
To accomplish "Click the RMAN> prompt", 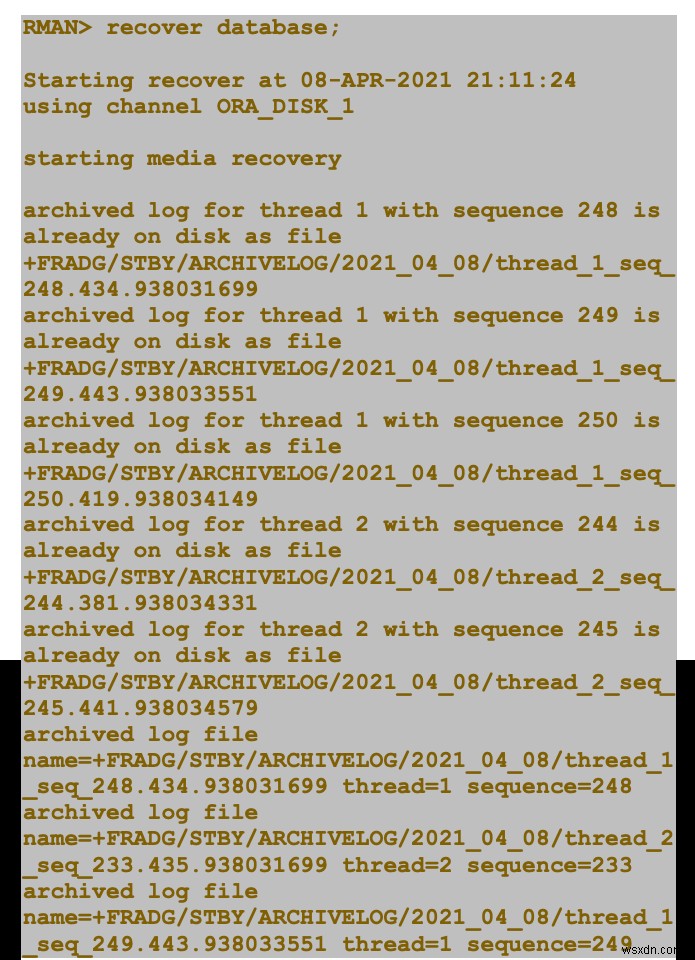I will pos(57,28).
